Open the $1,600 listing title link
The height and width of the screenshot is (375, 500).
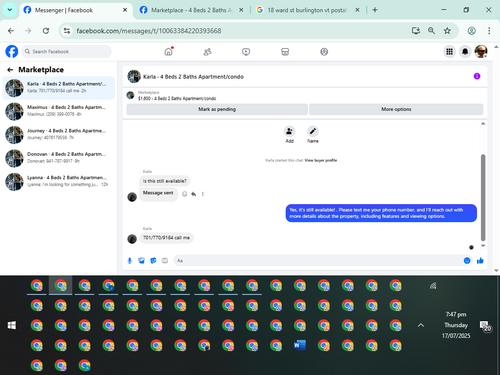pyautogui.click(x=177, y=98)
